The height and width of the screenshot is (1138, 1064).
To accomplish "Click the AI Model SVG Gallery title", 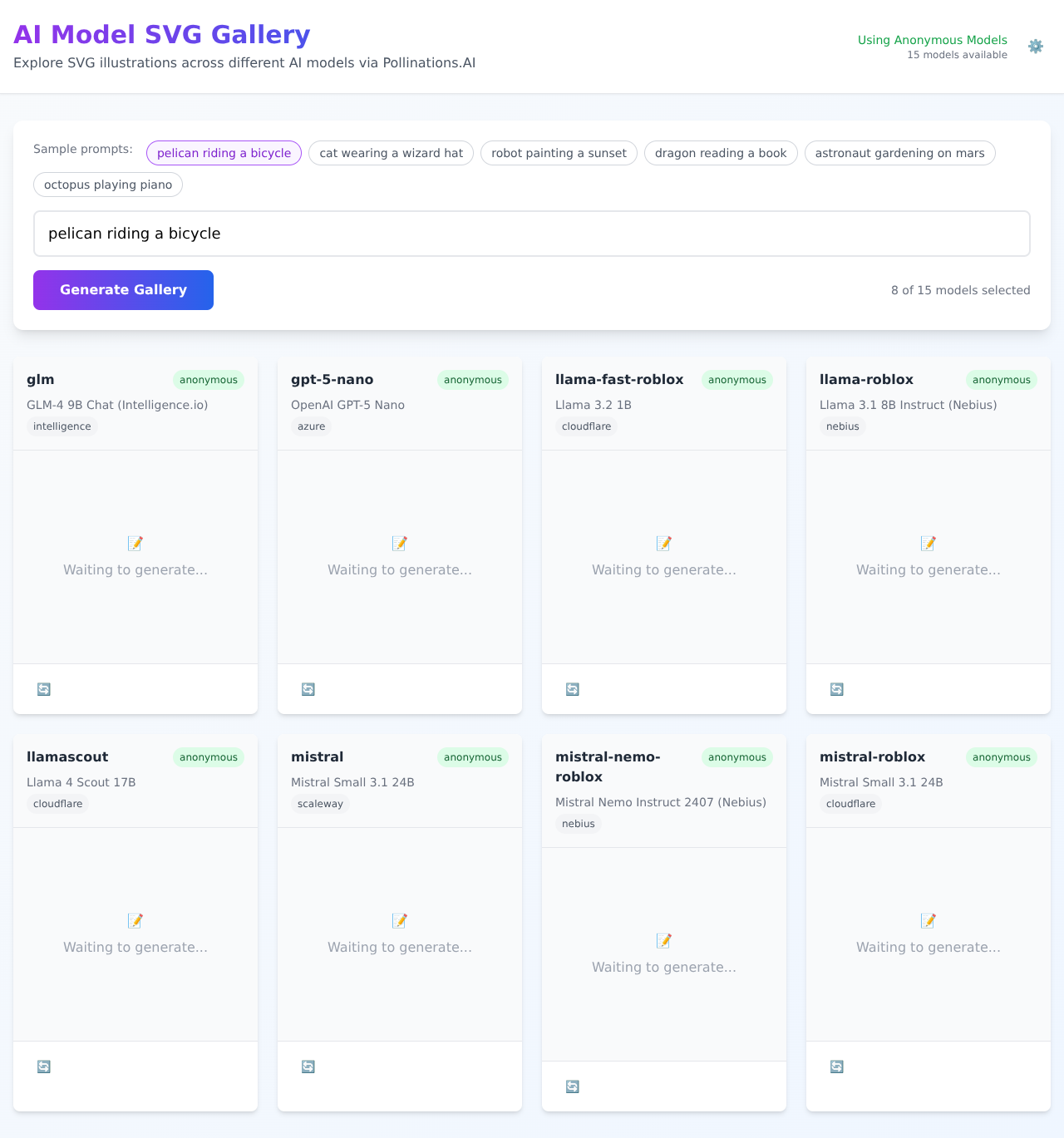I will coord(162,35).
